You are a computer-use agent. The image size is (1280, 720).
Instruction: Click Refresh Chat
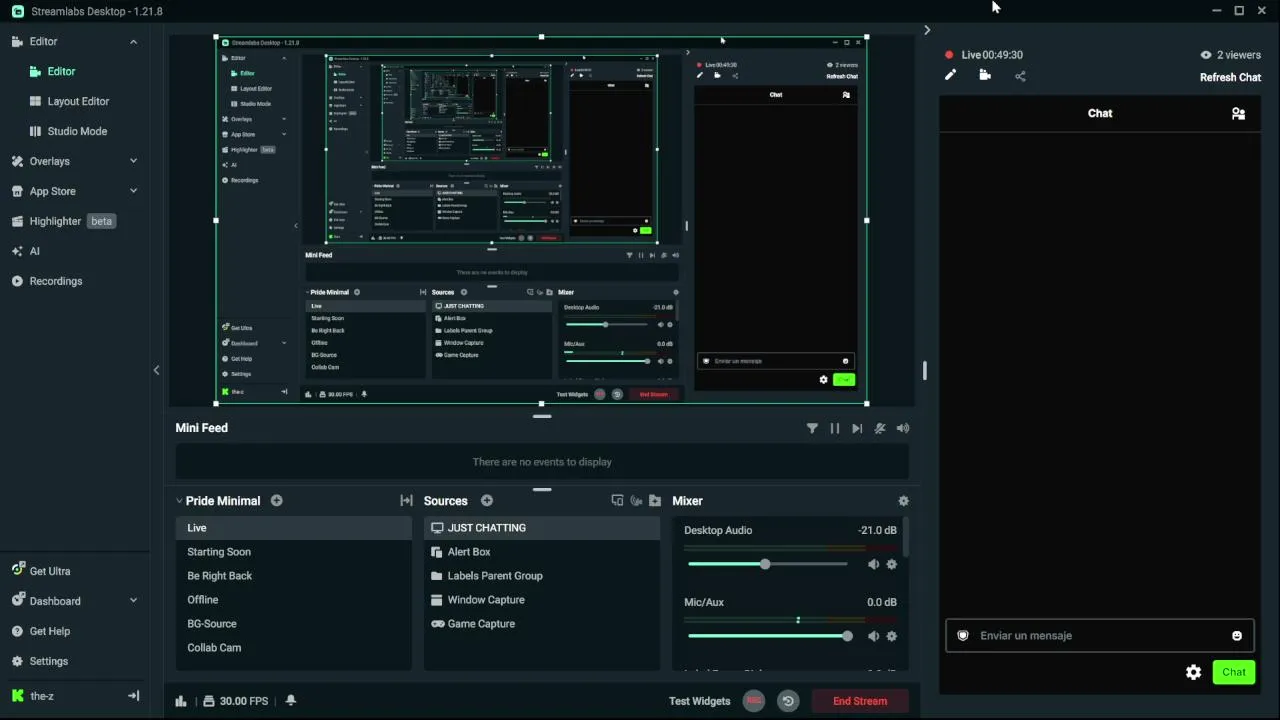click(1230, 77)
